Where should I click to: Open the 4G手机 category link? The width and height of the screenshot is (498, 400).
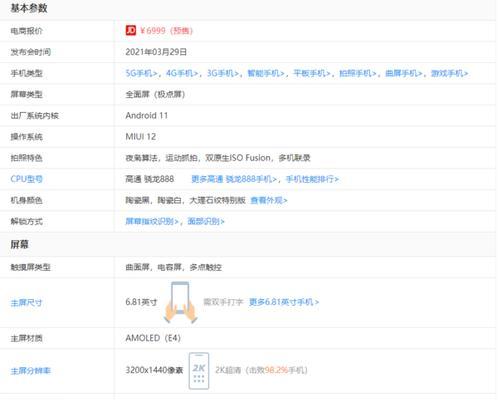tap(182, 73)
